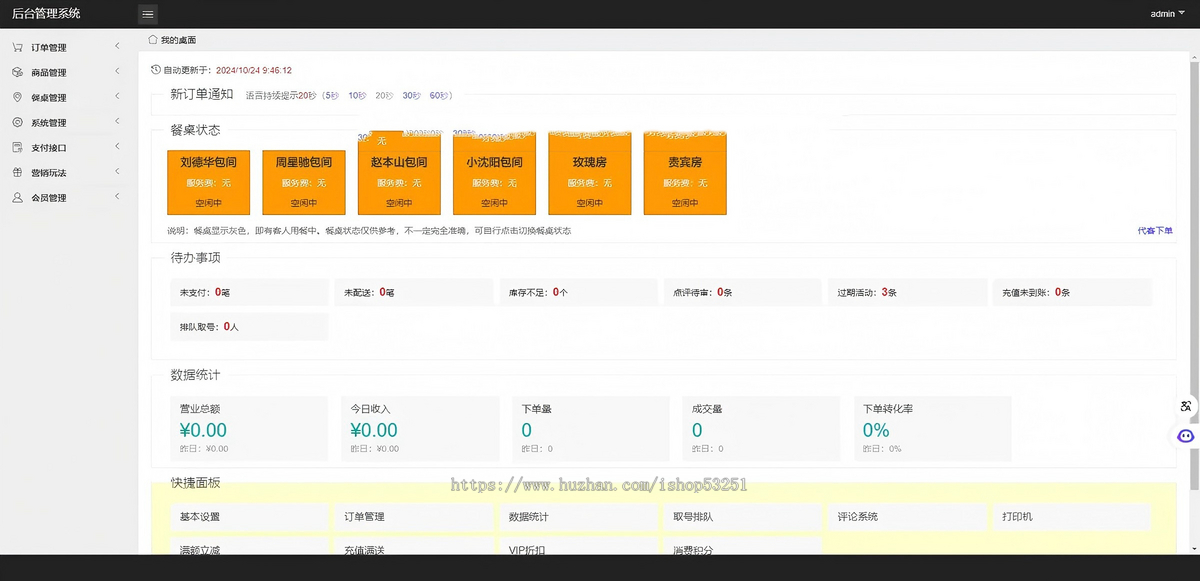The height and width of the screenshot is (581, 1200).
Task: Click the payment icon beside 支付接口
Action: point(18,147)
